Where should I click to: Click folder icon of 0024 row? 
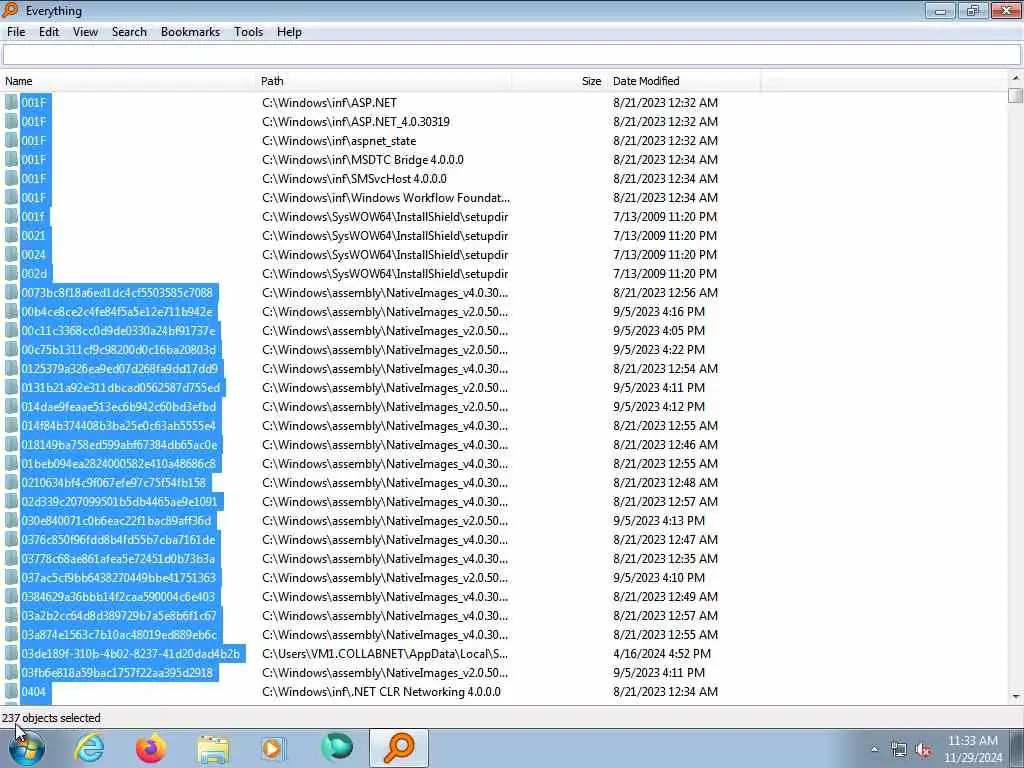click(x=11, y=255)
